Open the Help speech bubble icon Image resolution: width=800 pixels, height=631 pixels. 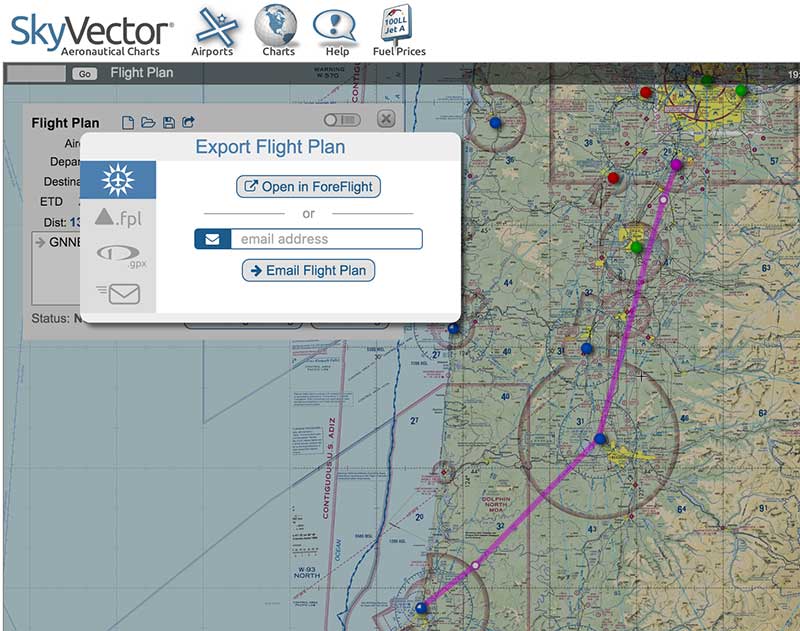click(x=335, y=32)
